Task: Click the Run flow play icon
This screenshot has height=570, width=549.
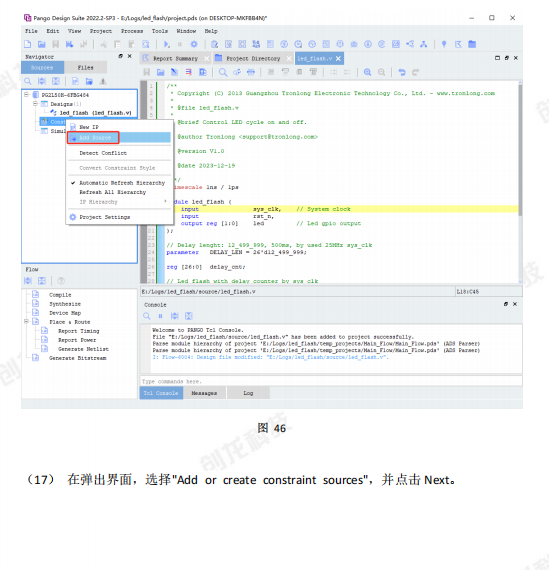Action: 167,44
